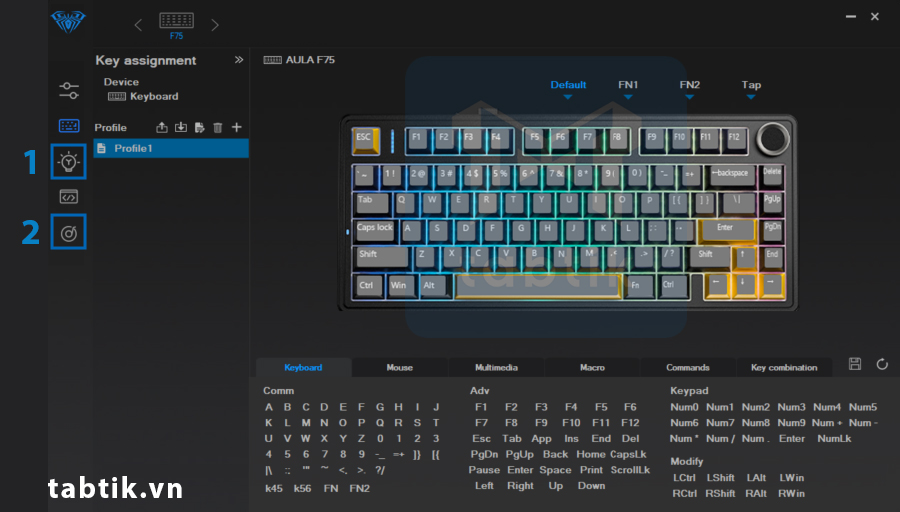The image size is (900, 512).
Task: Export profile with the upload icon
Action: click(x=162, y=127)
